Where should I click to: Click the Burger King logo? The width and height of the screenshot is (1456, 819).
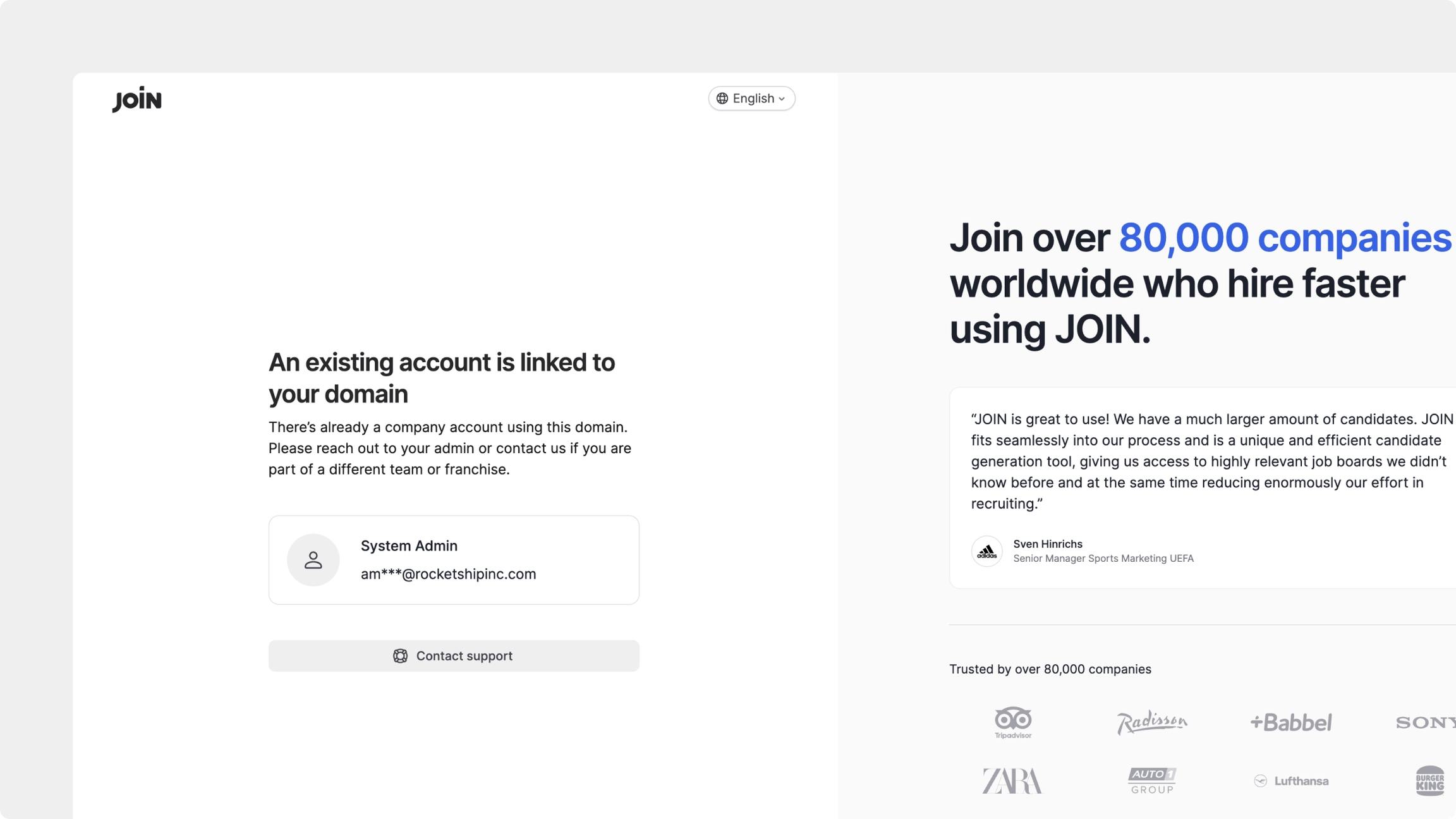[1429, 781]
